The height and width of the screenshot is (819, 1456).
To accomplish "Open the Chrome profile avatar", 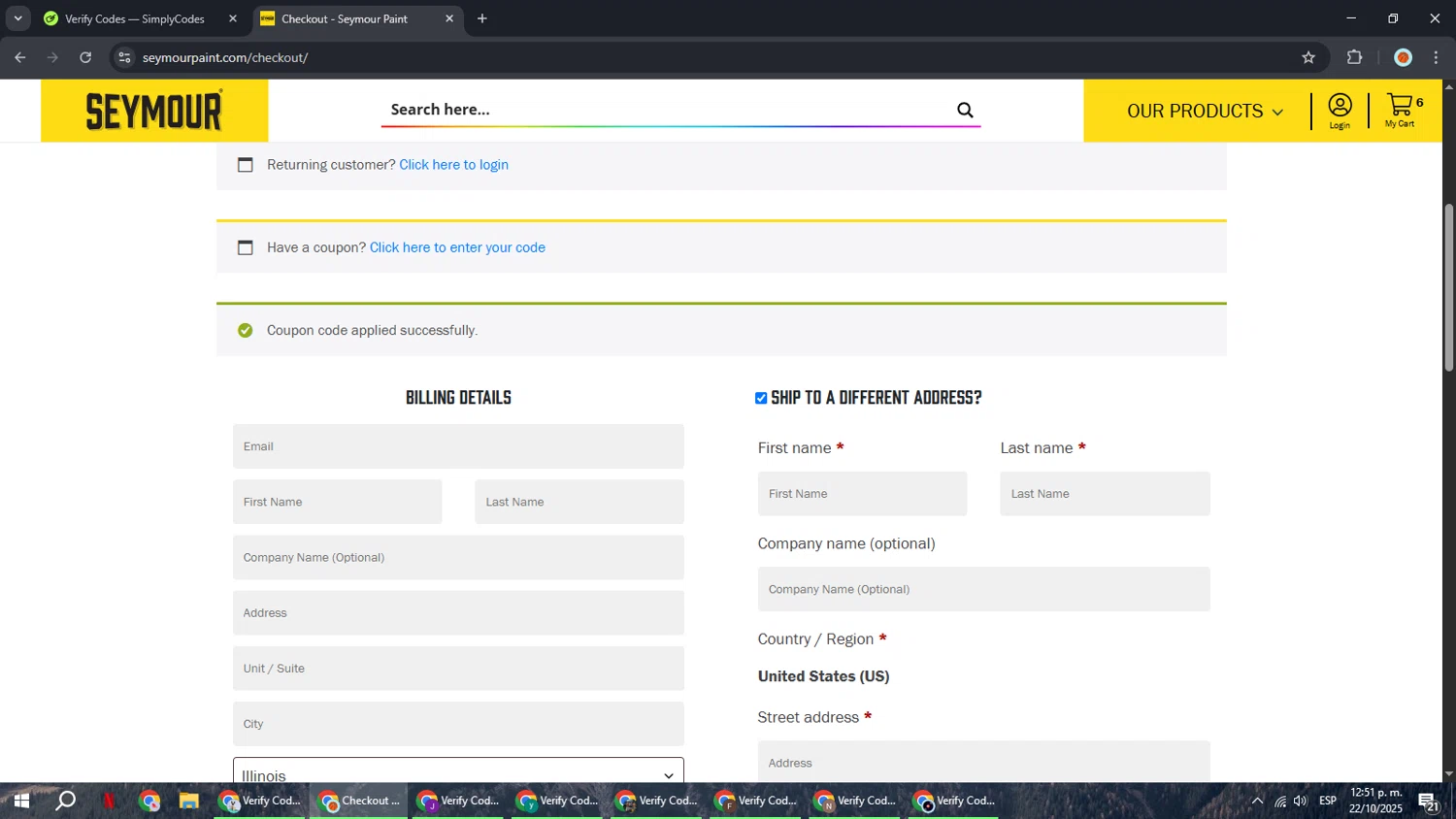I will click(x=1403, y=57).
